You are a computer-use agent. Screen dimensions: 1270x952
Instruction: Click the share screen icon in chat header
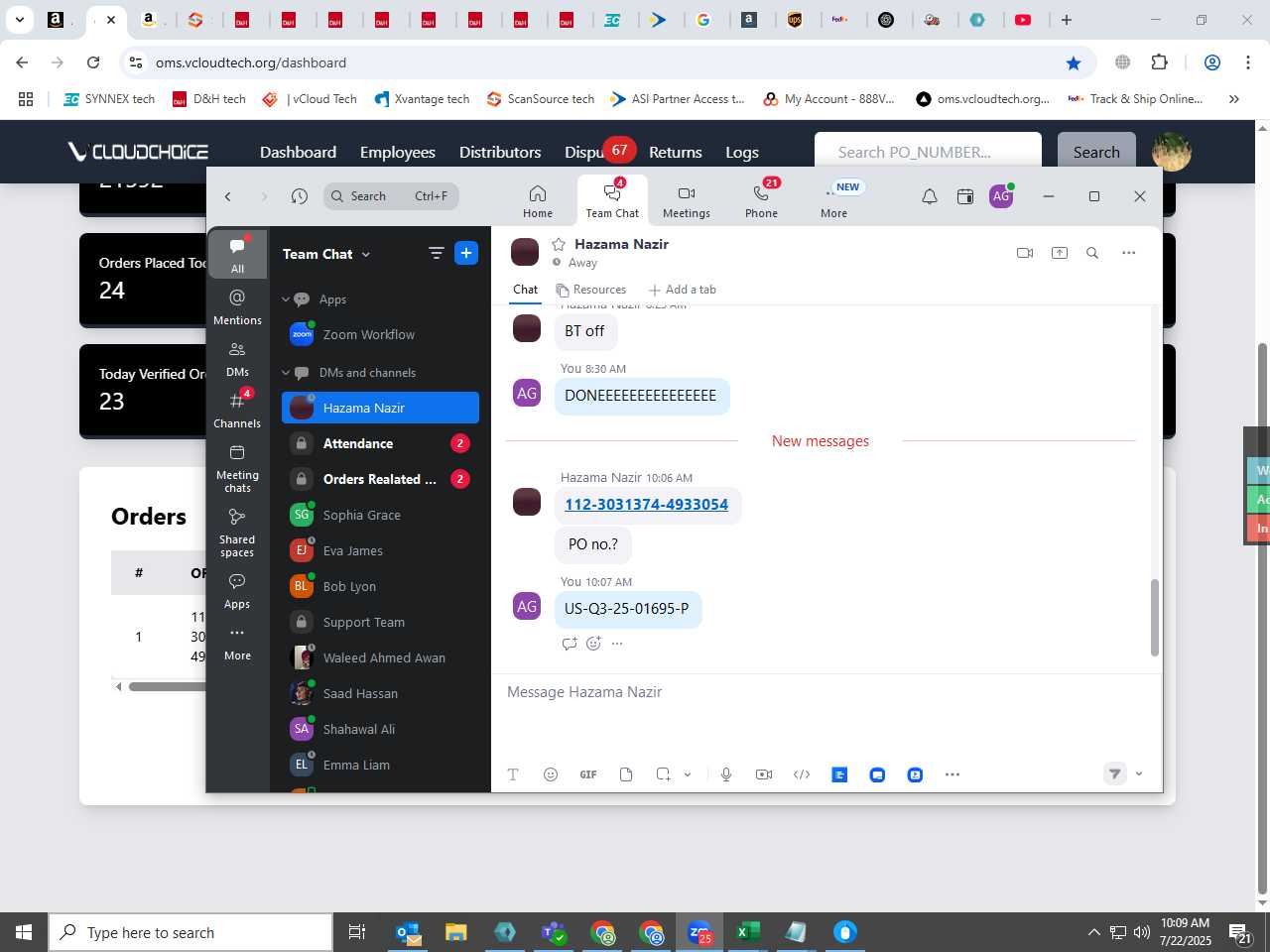point(1060,253)
